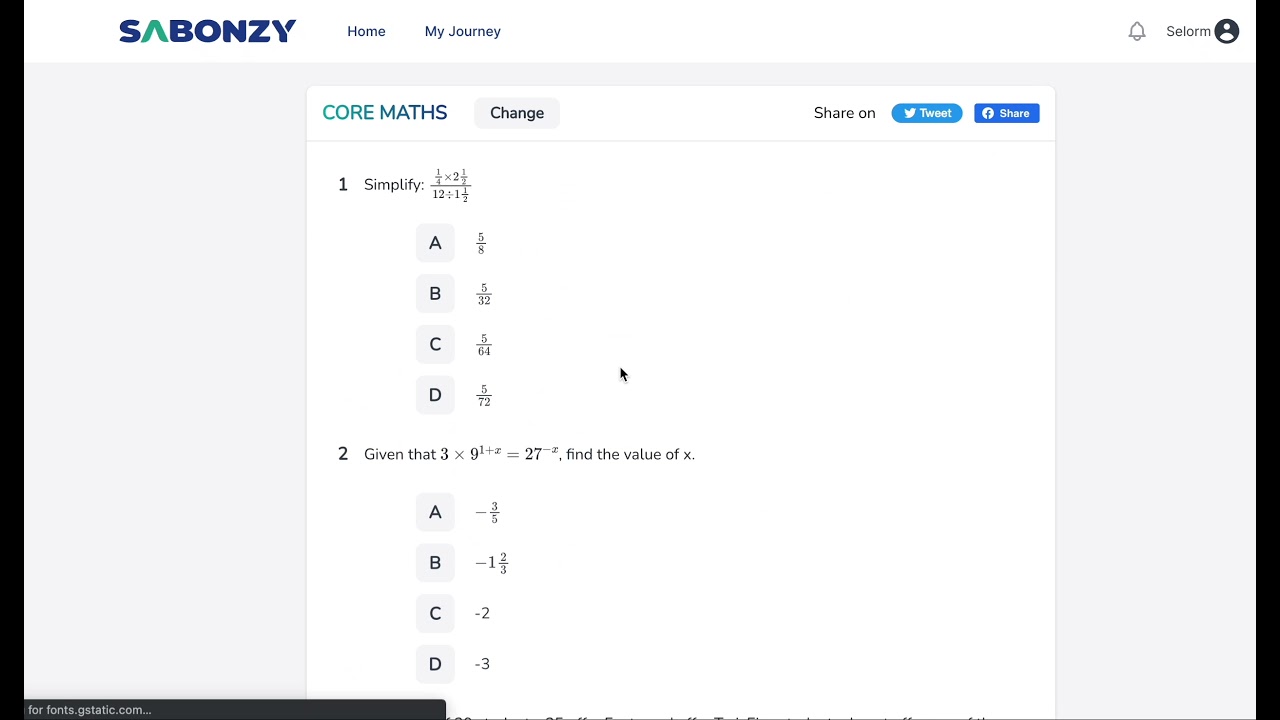Click answer text 5/72 in question 1
The width and height of the screenshot is (1280, 720).
[x=484, y=396]
